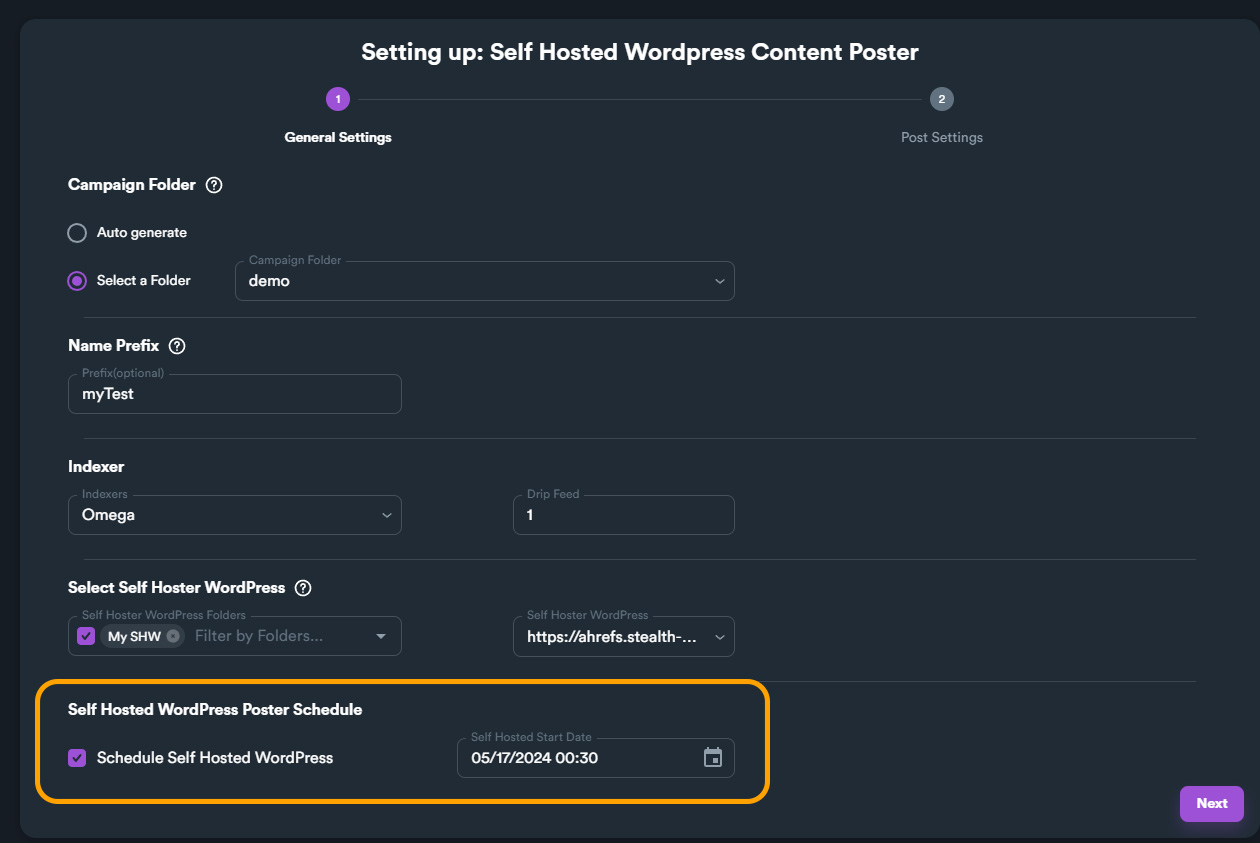Toggle the My SHW folder checkbox

[86, 636]
